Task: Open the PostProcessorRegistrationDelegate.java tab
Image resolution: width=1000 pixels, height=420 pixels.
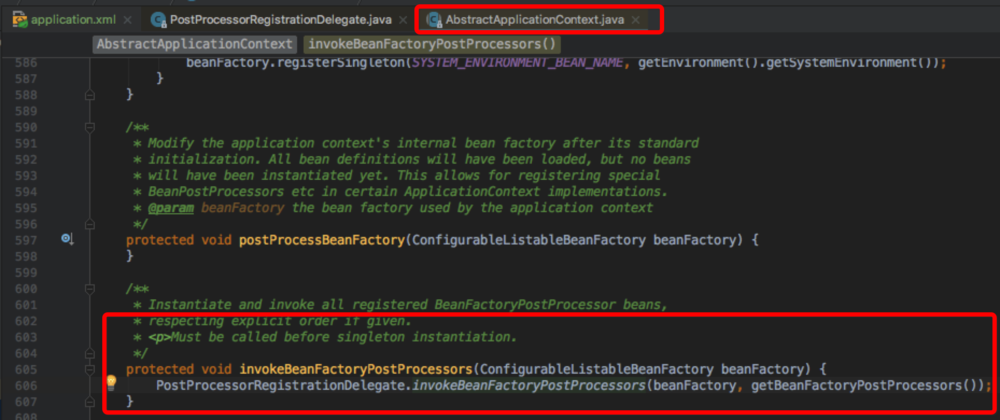Action: pyautogui.click(x=281, y=20)
